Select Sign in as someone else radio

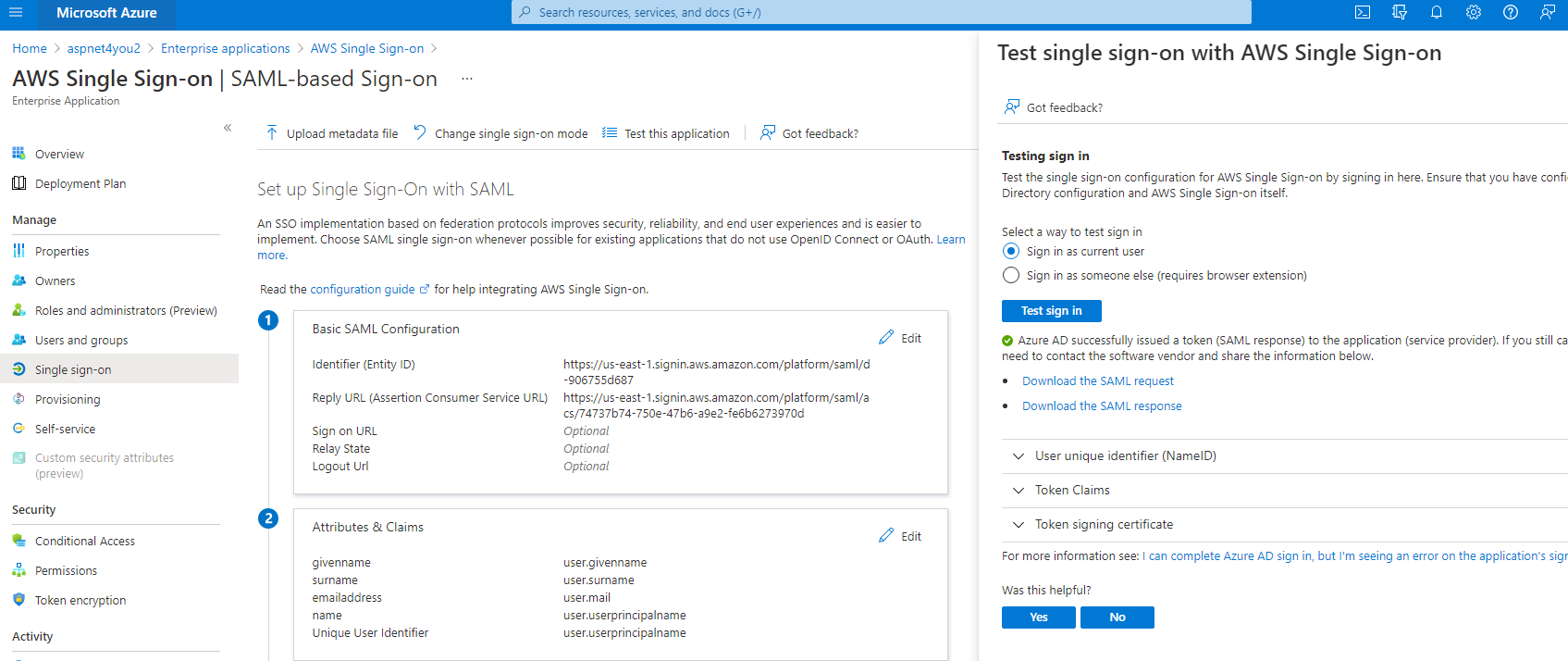1011,276
